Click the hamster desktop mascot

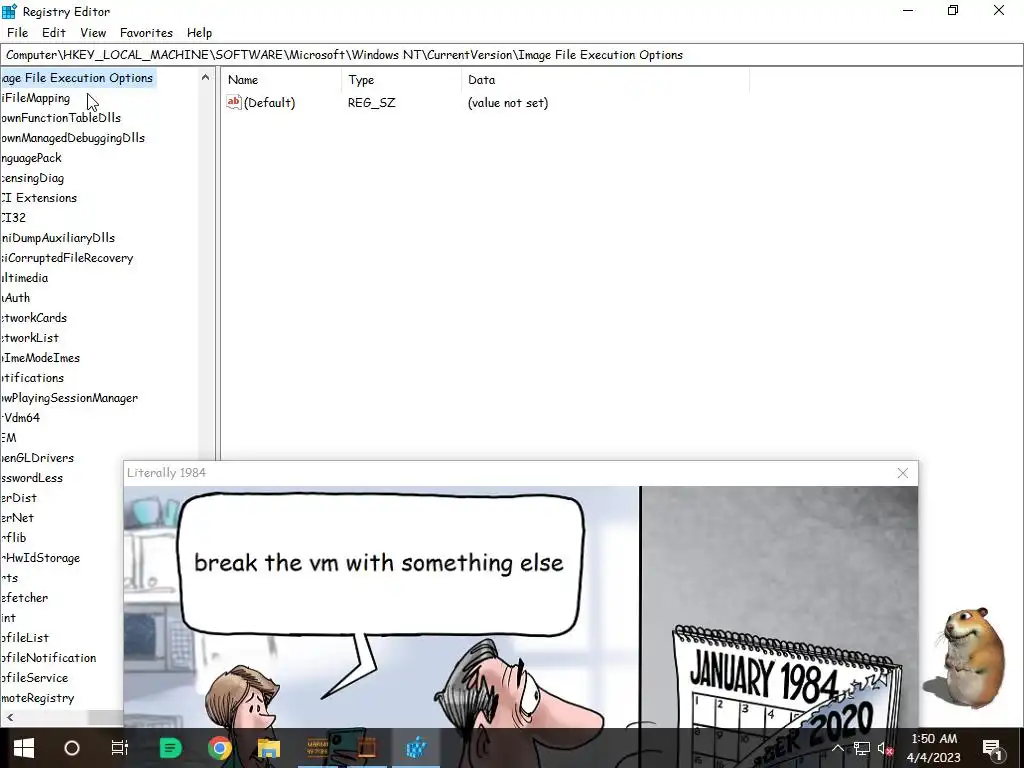point(965,658)
